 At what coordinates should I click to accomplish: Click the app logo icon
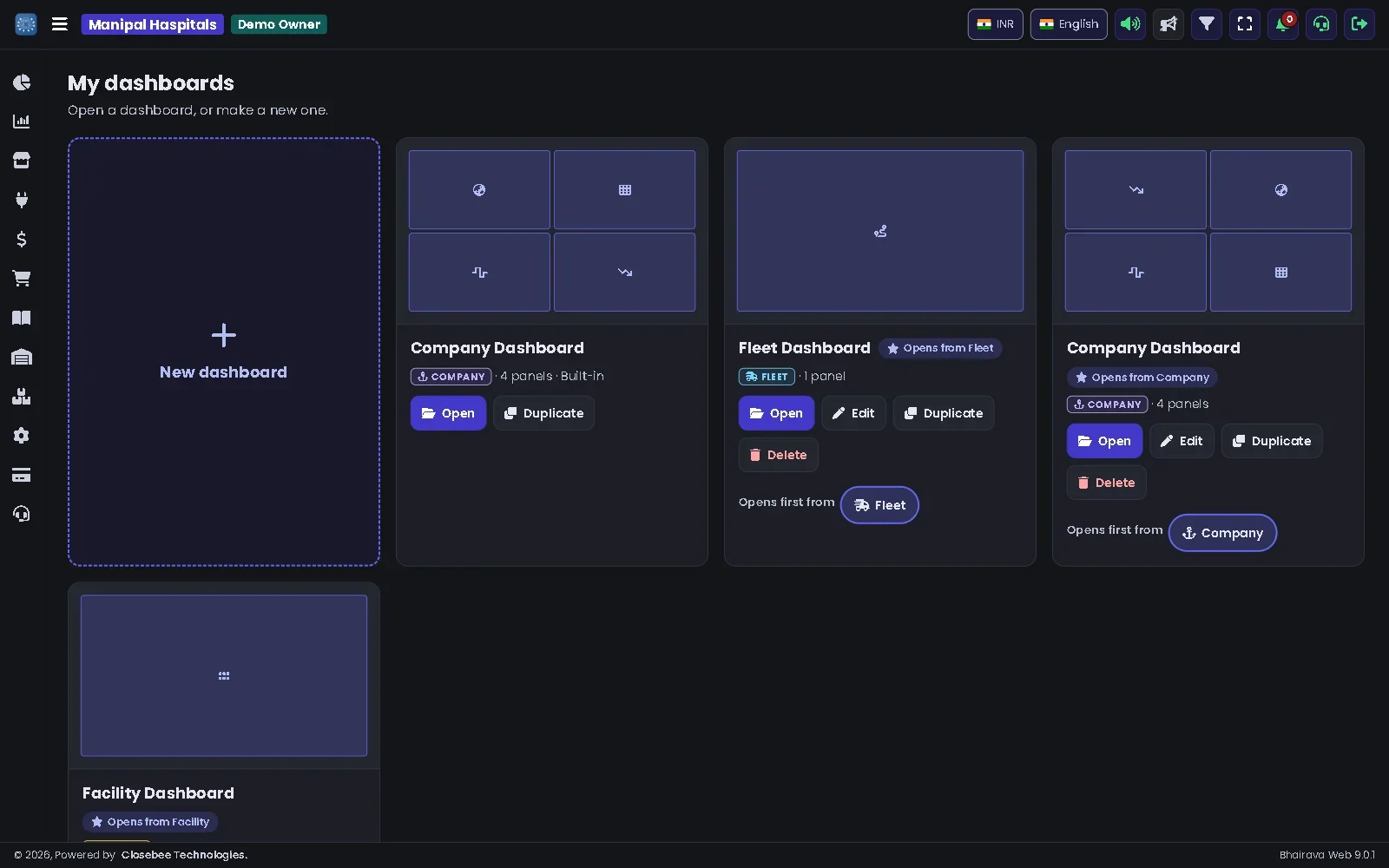[26, 24]
